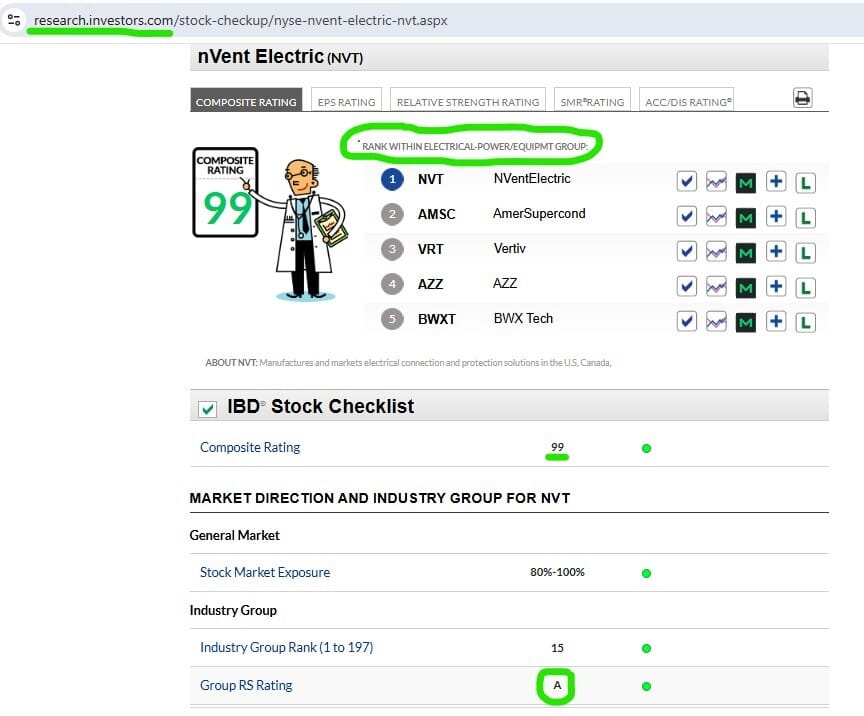Viewport: 864px width, 716px height.
Task: Click the BWX Tech company name
Action: pos(523,319)
